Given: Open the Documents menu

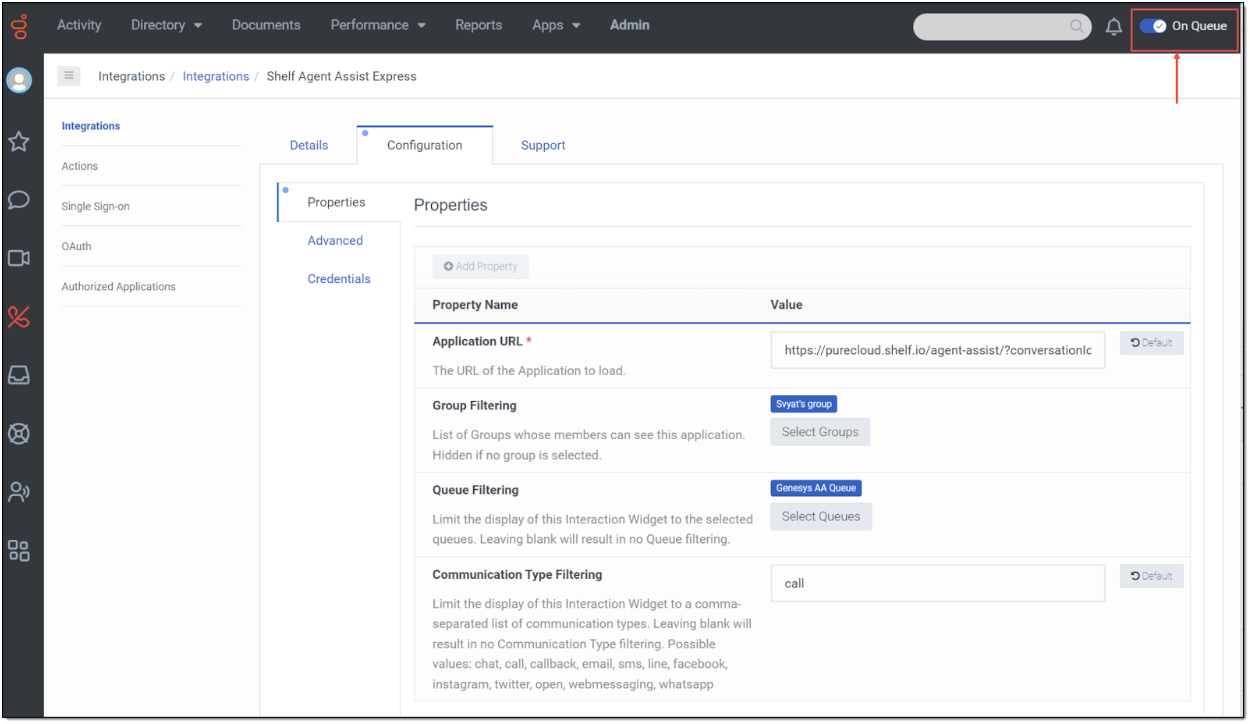Looking at the screenshot, I should (x=266, y=25).
